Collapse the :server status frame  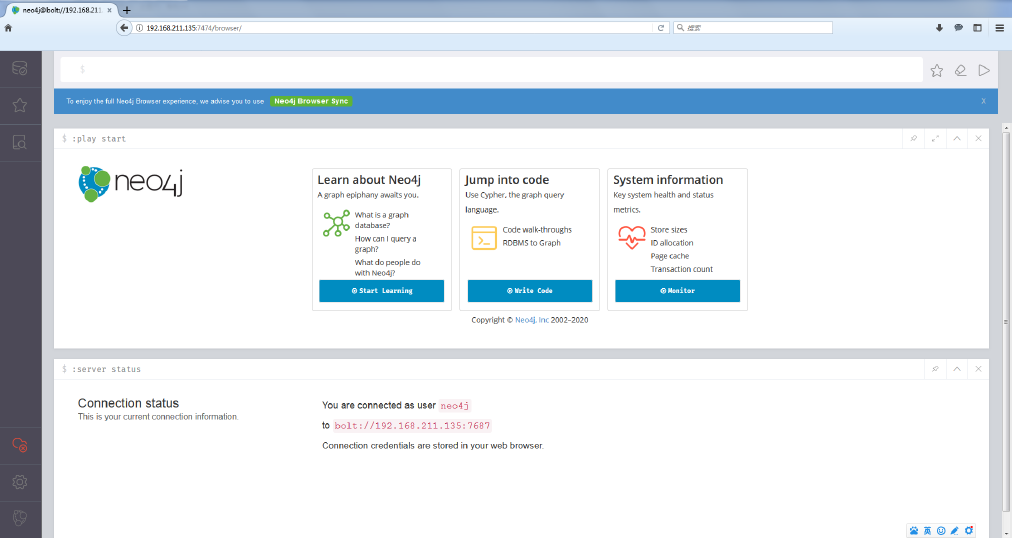tap(957, 369)
